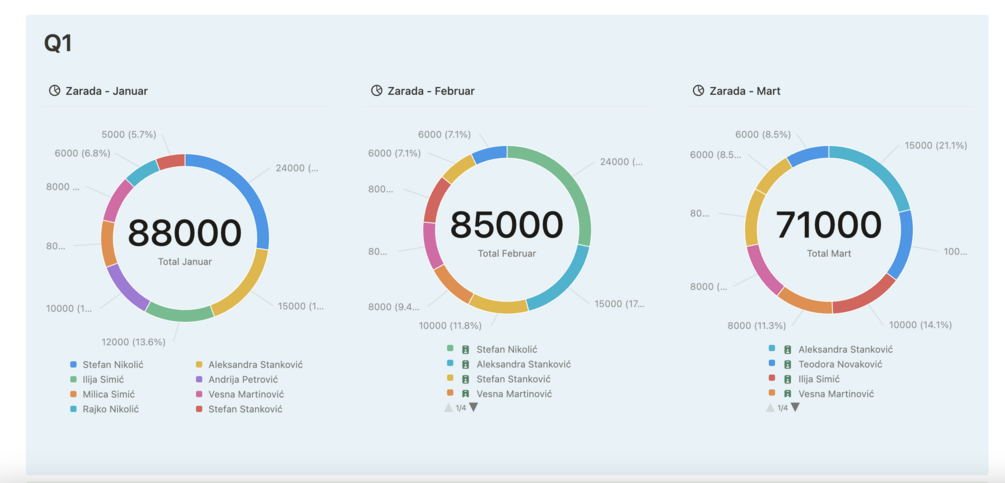Click blue swatch for Stefan Nikolić in Januar legend
Screen dimensions: 1005x483
(x=74, y=364)
